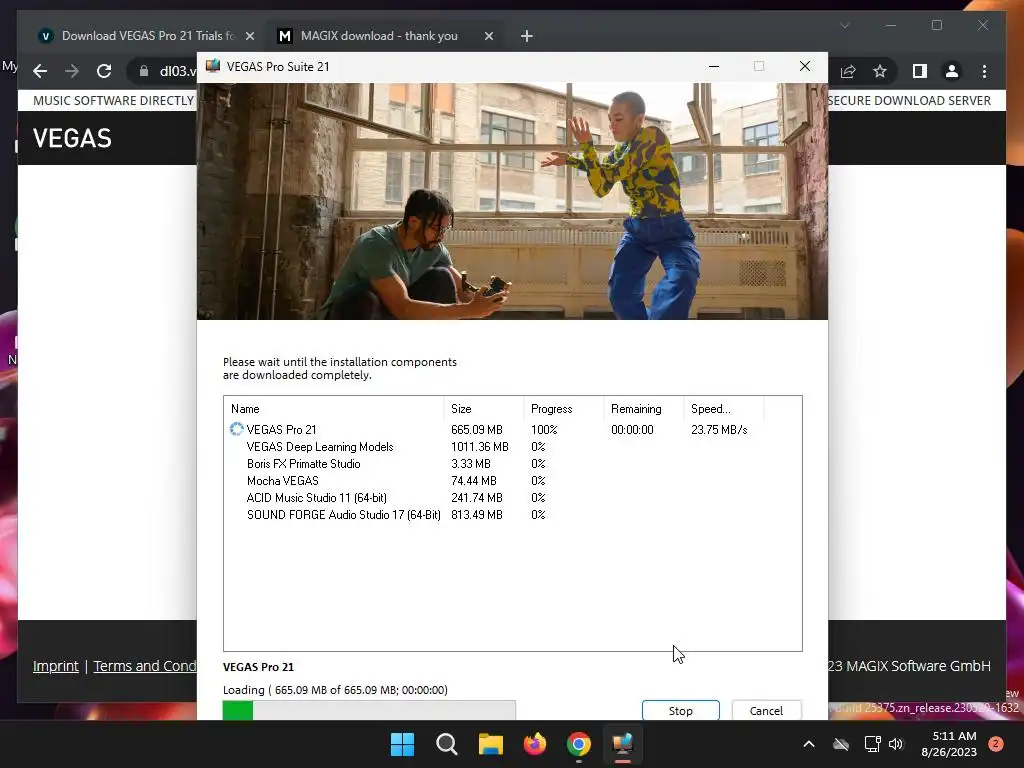Close the MAGIX download thank you tab
This screenshot has width=1024, height=768.
pyautogui.click(x=488, y=36)
